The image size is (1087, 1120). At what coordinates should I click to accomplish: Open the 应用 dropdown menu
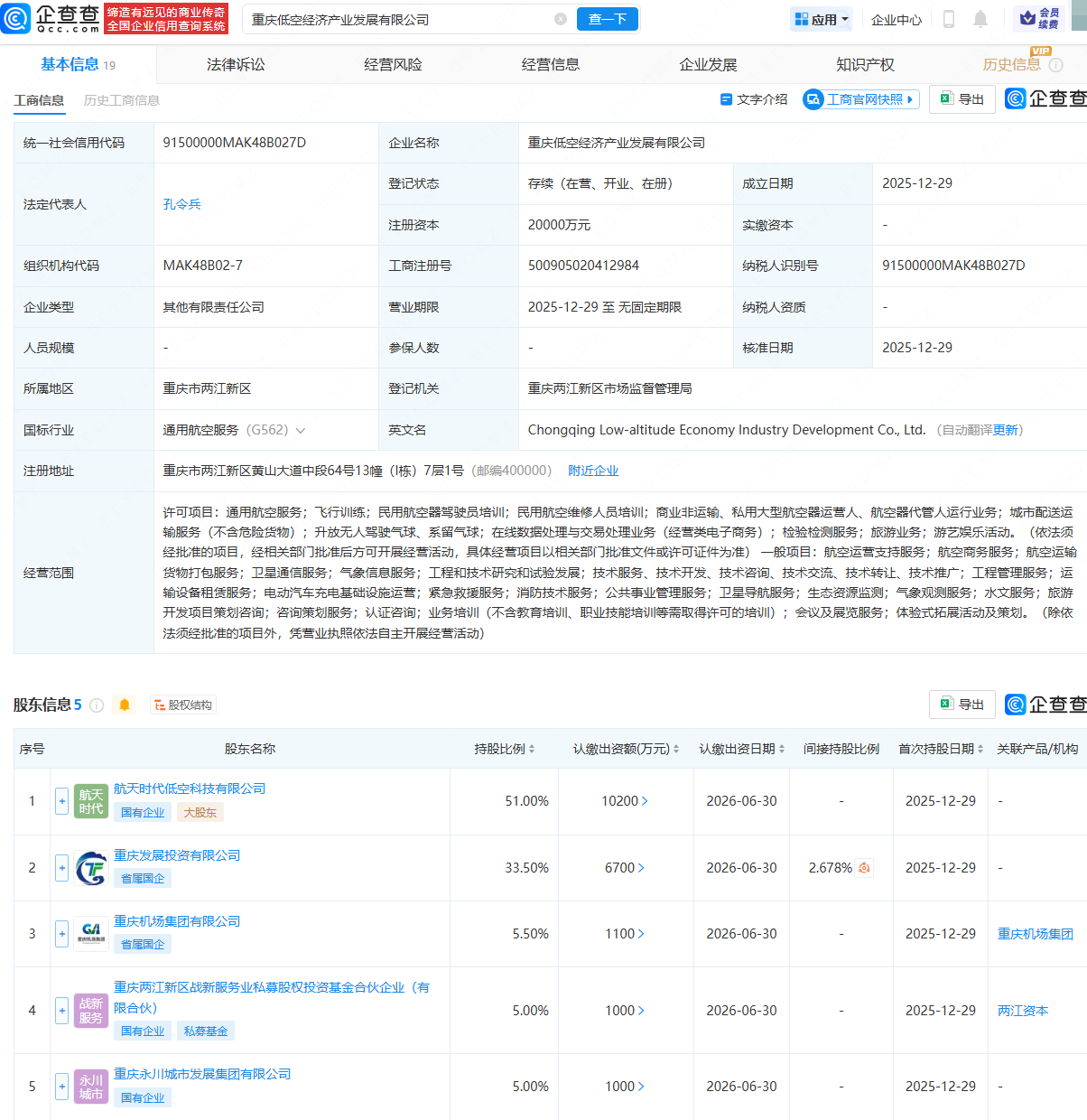click(822, 19)
